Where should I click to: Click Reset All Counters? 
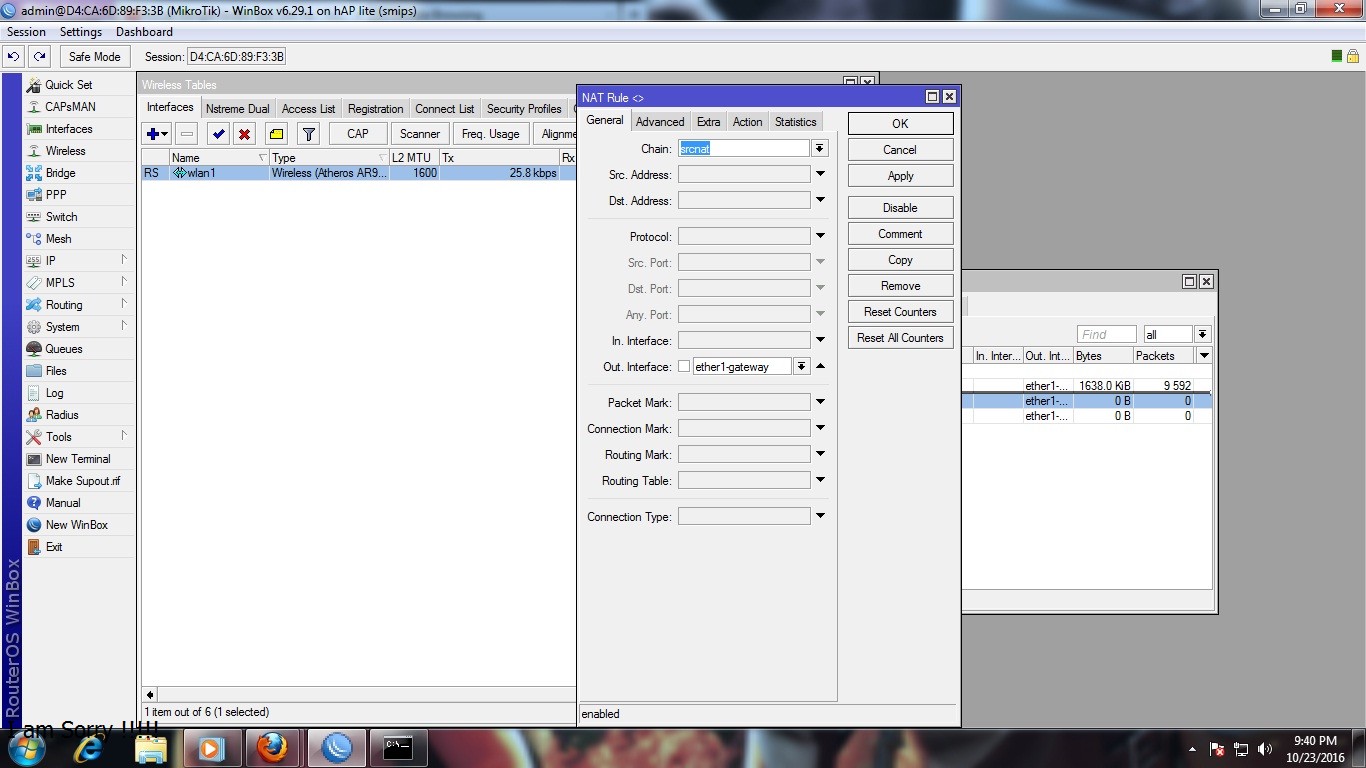tap(899, 337)
